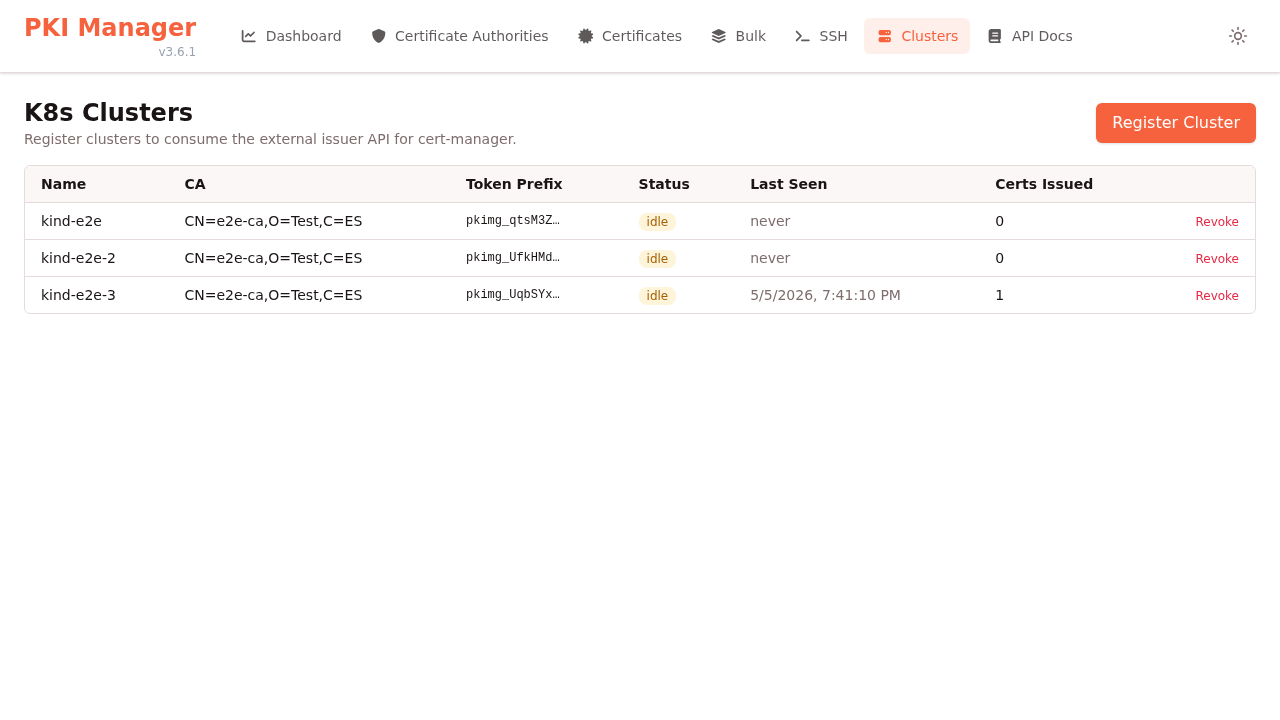The width and height of the screenshot is (1280, 720).
Task: Click the Clusters server icon
Action: click(885, 36)
